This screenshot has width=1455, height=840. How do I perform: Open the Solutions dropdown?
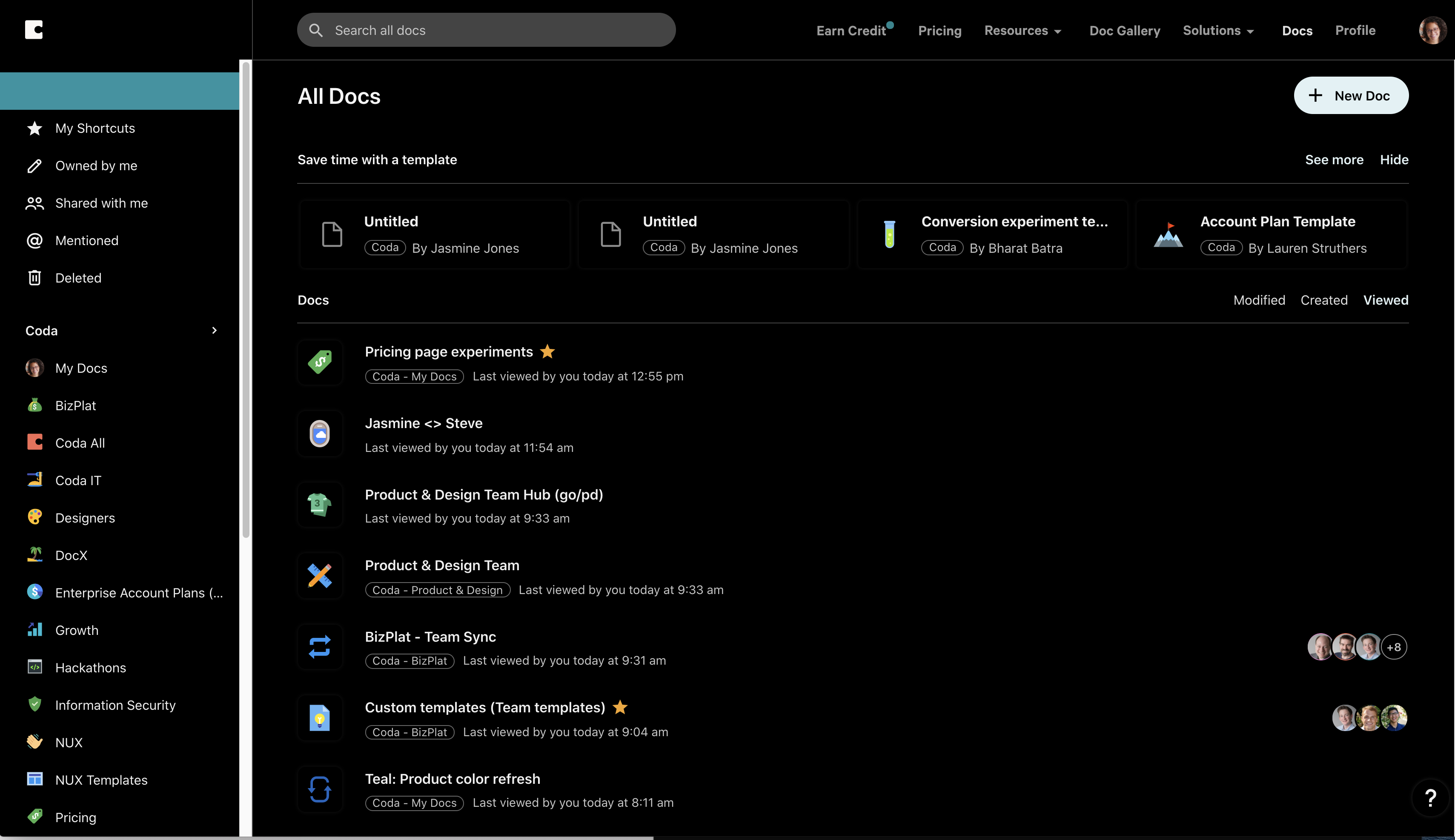pyautogui.click(x=1218, y=30)
